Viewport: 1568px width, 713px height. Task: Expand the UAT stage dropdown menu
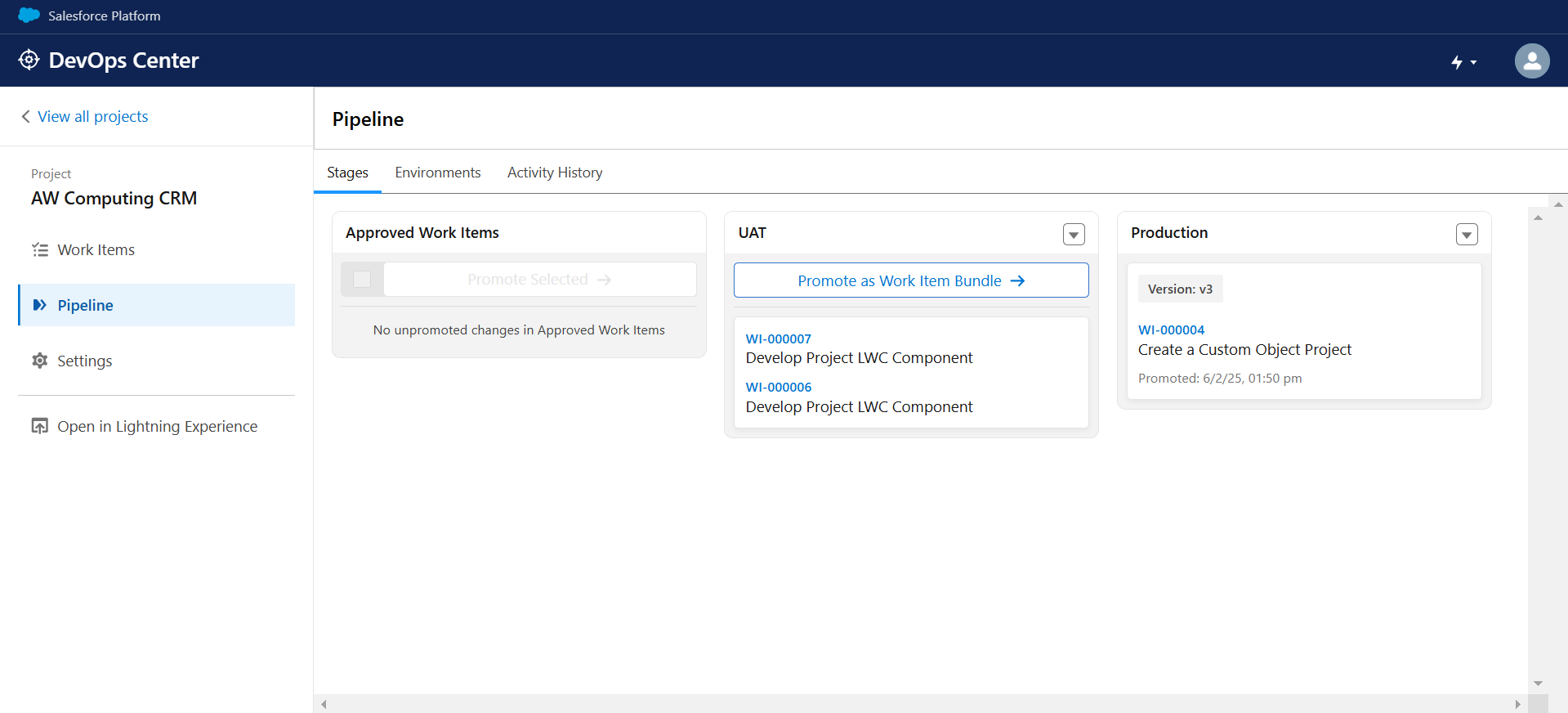tap(1074, 235)
